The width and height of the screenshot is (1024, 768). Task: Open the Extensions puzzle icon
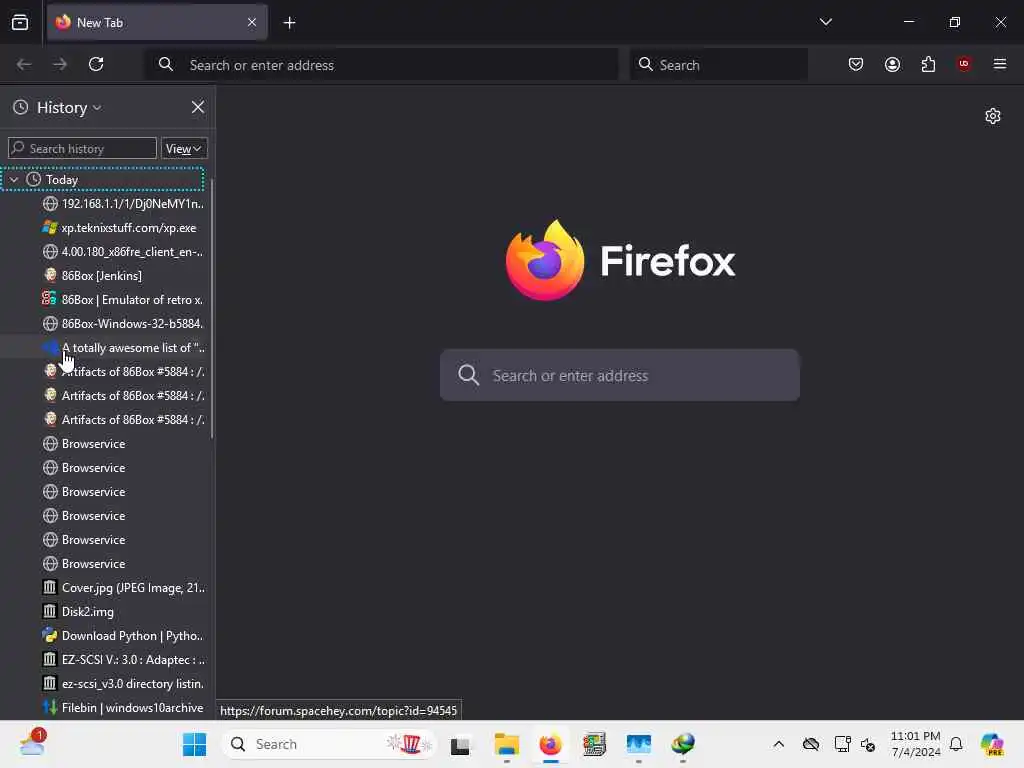coord(928,64)
